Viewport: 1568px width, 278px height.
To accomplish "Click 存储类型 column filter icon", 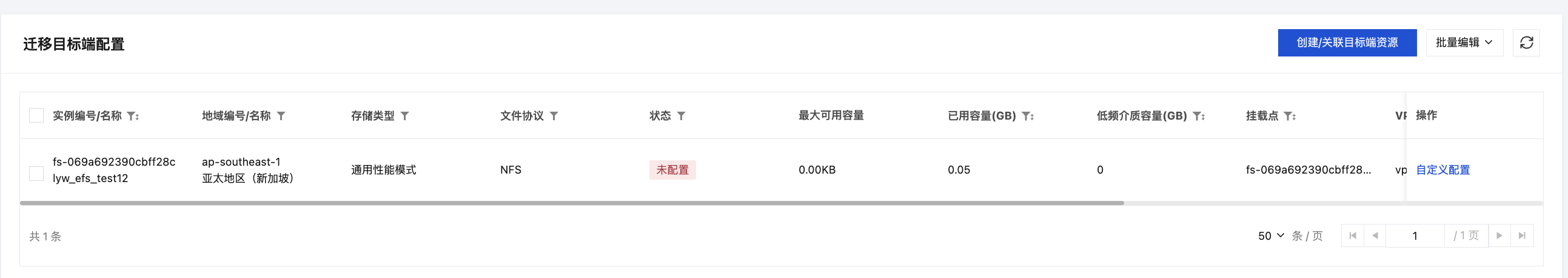I will click(x=405, y=116).
